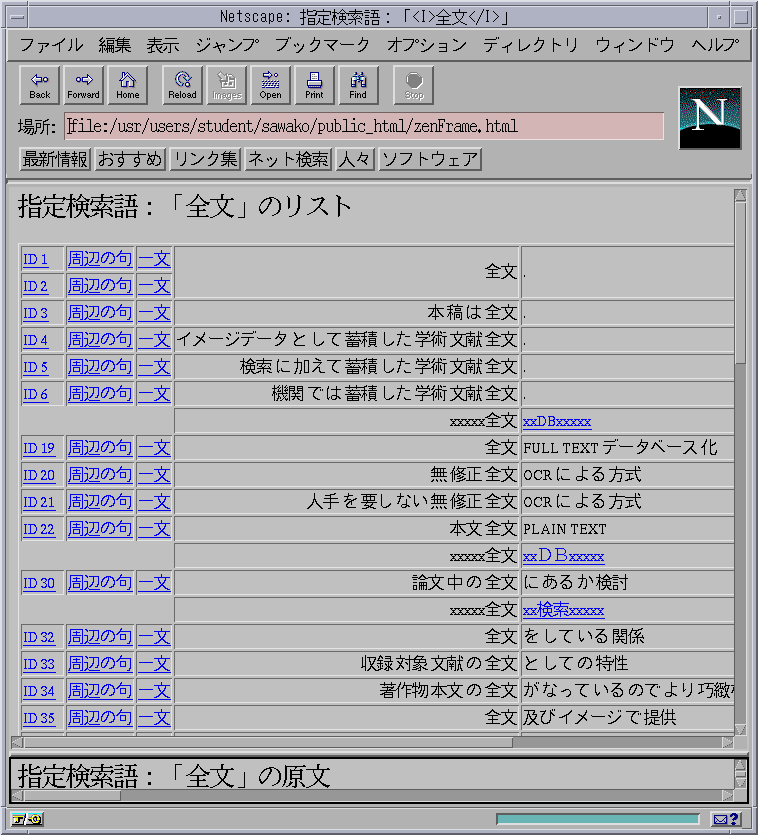
Task: Click the mail envelope status icon
Action: (x=725, y=820)
